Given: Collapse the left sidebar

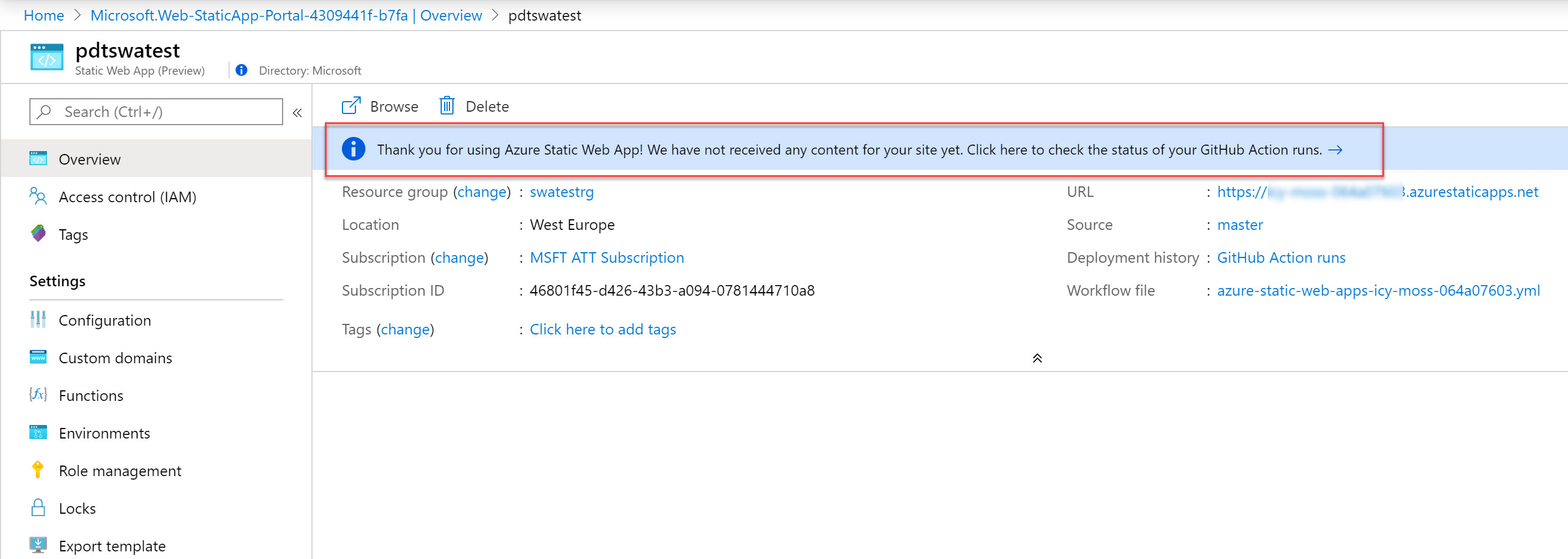Looking at the screenshot, I should coord(297,112).
